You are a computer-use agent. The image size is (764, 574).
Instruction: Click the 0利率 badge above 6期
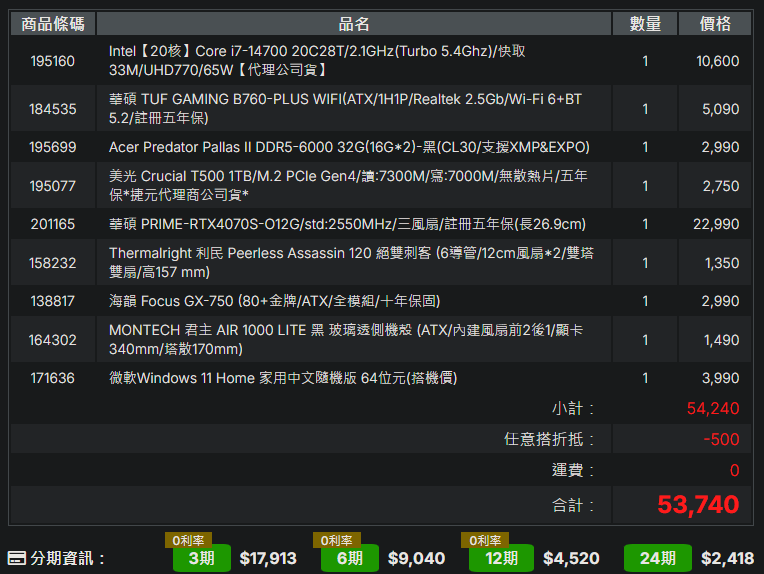(x=337, y=540)
